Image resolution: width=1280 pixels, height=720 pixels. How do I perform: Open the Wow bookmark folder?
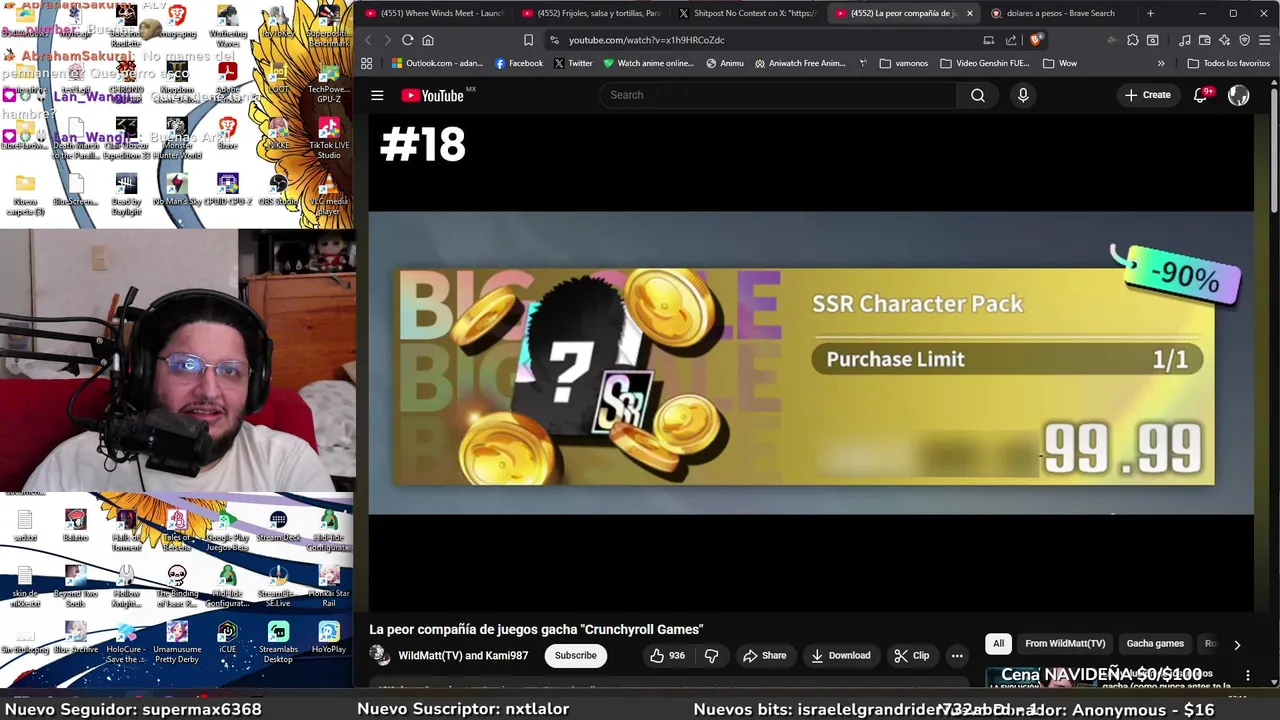point(1060,63)
